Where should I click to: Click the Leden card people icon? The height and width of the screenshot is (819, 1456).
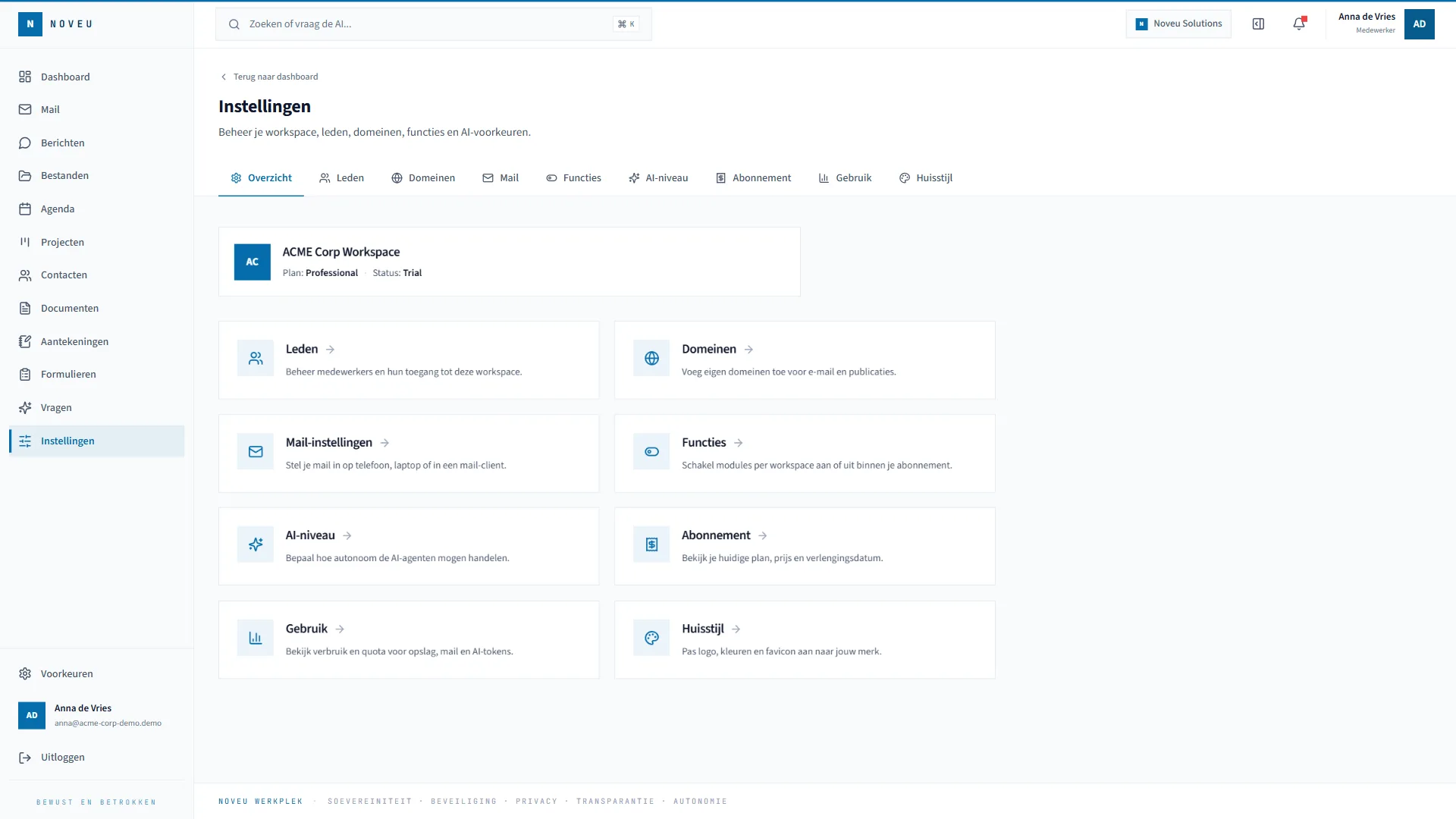(256, 358)
